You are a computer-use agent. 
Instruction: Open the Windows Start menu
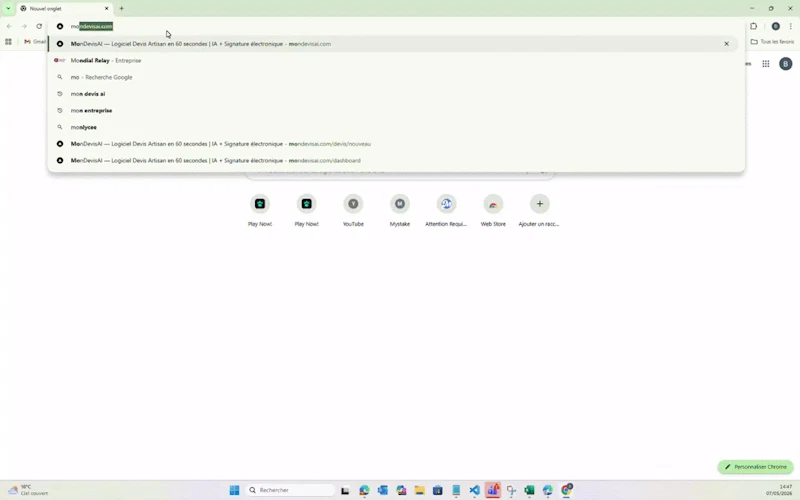click(234, 490)
